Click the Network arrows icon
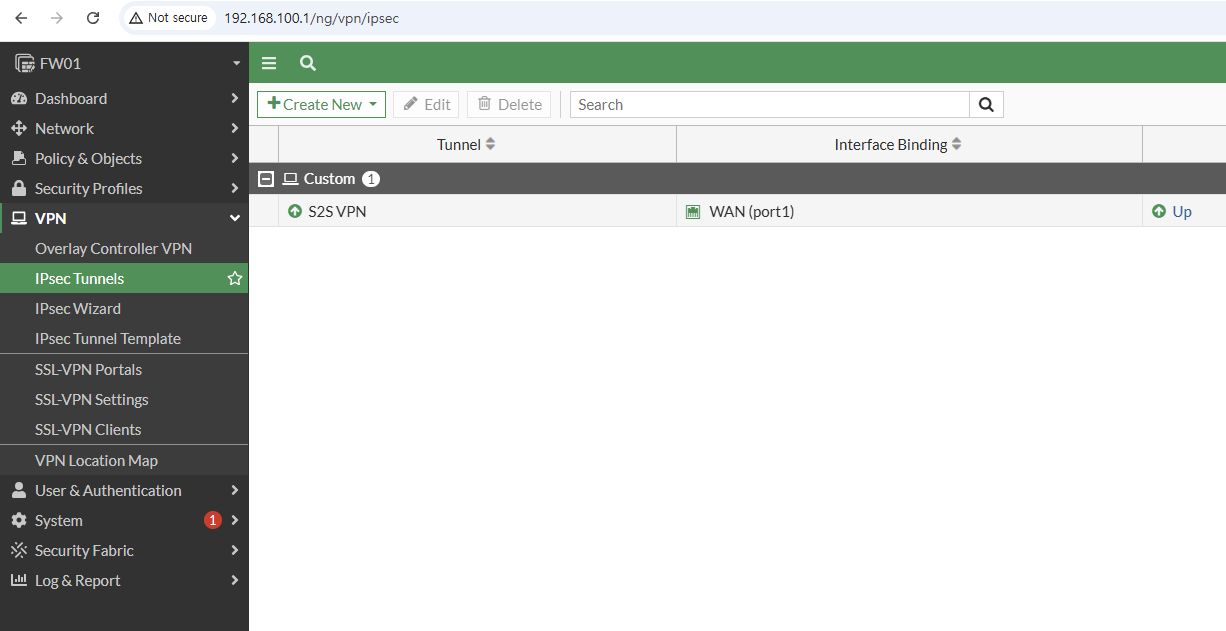Image resolution: width=1226 pixels, height=631 pixels. tap(18, 128)
